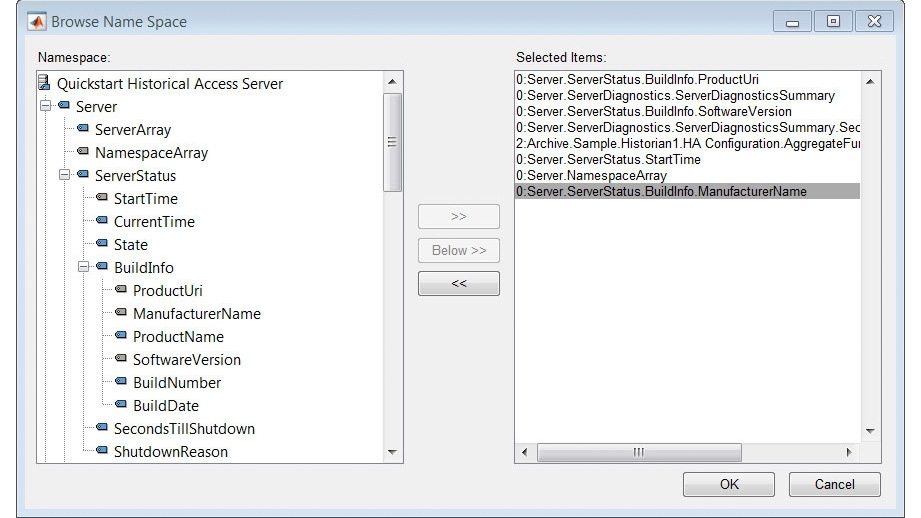
Task: Click the tag icon beside ServerArray
Action: 83,129
